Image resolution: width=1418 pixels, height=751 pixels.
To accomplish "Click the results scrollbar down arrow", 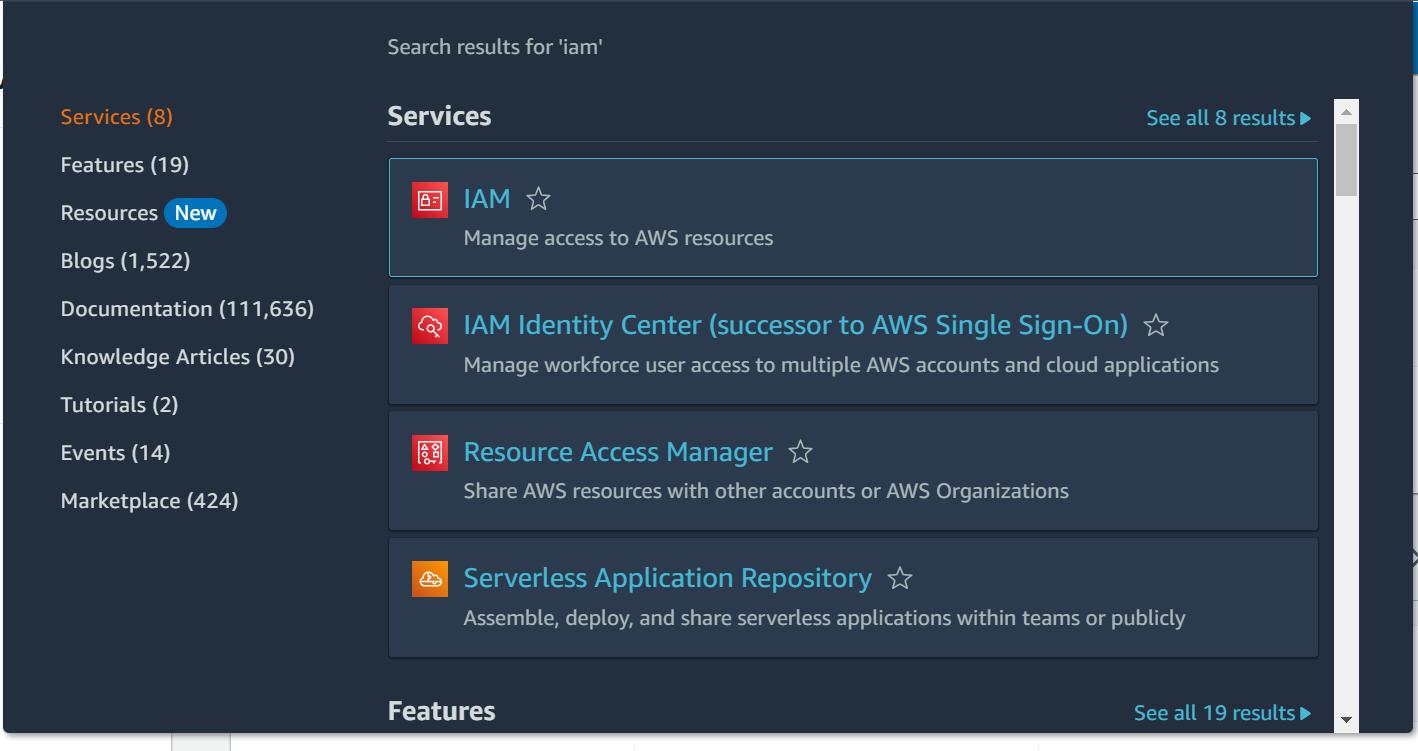I will pyautogui.click(x=1346, y=719).
